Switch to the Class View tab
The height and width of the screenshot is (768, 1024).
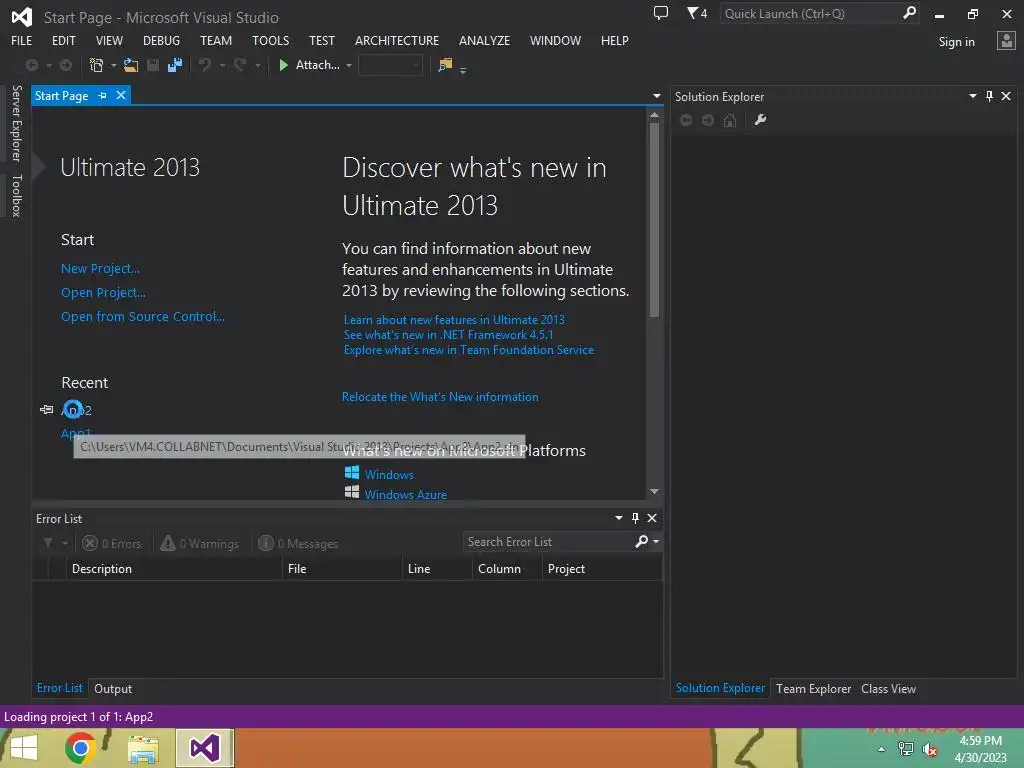click(888, 688)
